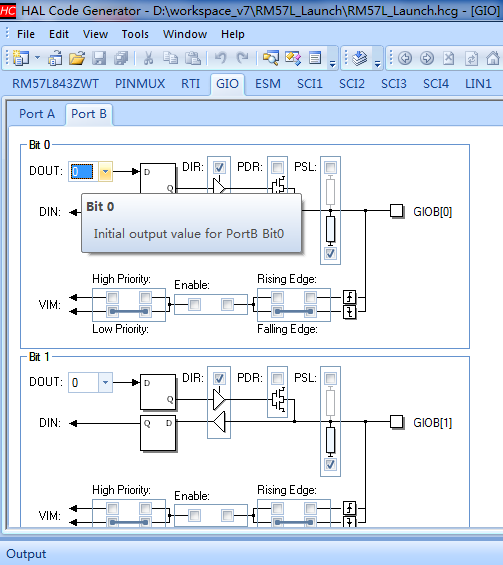503x565 pixels.
Task: Click the Back navigation arrow icon
Action: click(405, 58)
